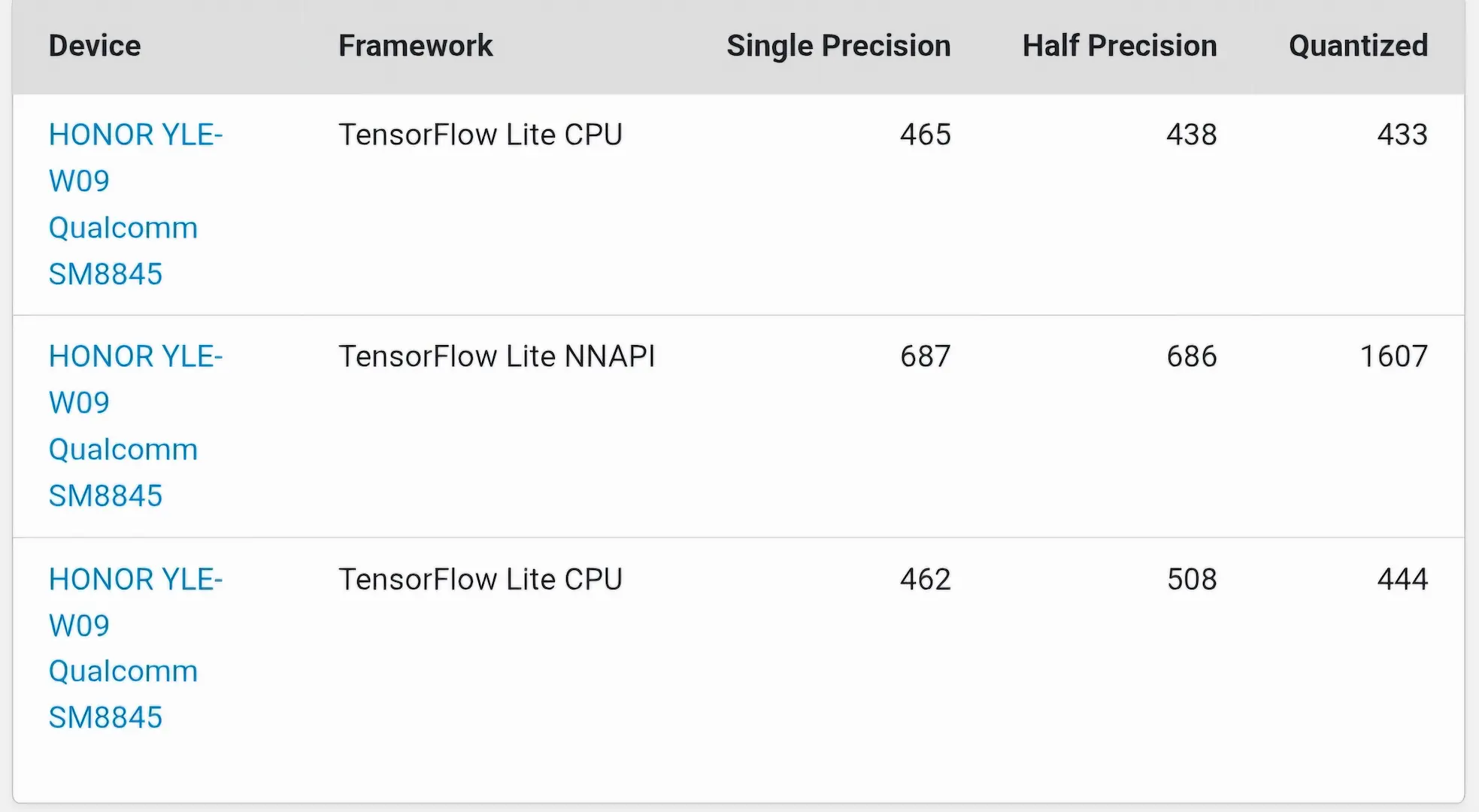Screen dimensions: 1479x812
Task: Sort by the Single Precision column header
Action: click(x=838, y=46)
